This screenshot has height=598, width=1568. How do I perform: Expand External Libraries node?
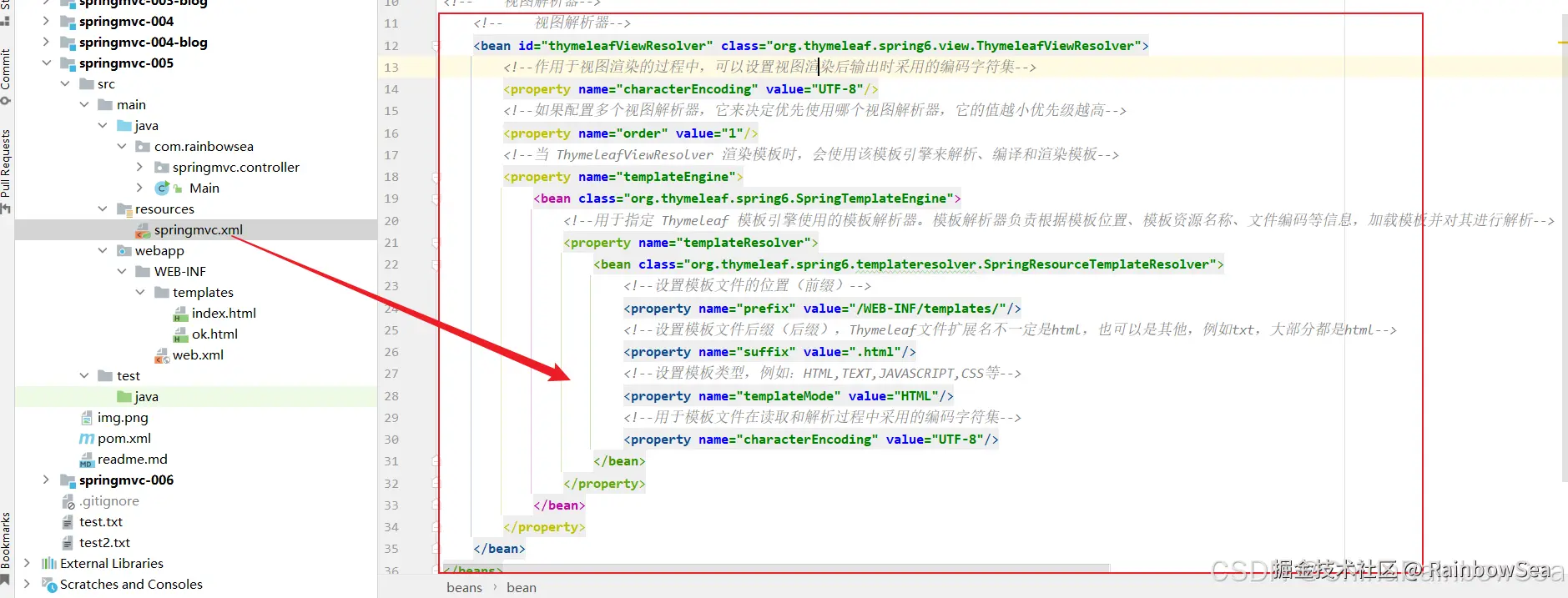28,563
